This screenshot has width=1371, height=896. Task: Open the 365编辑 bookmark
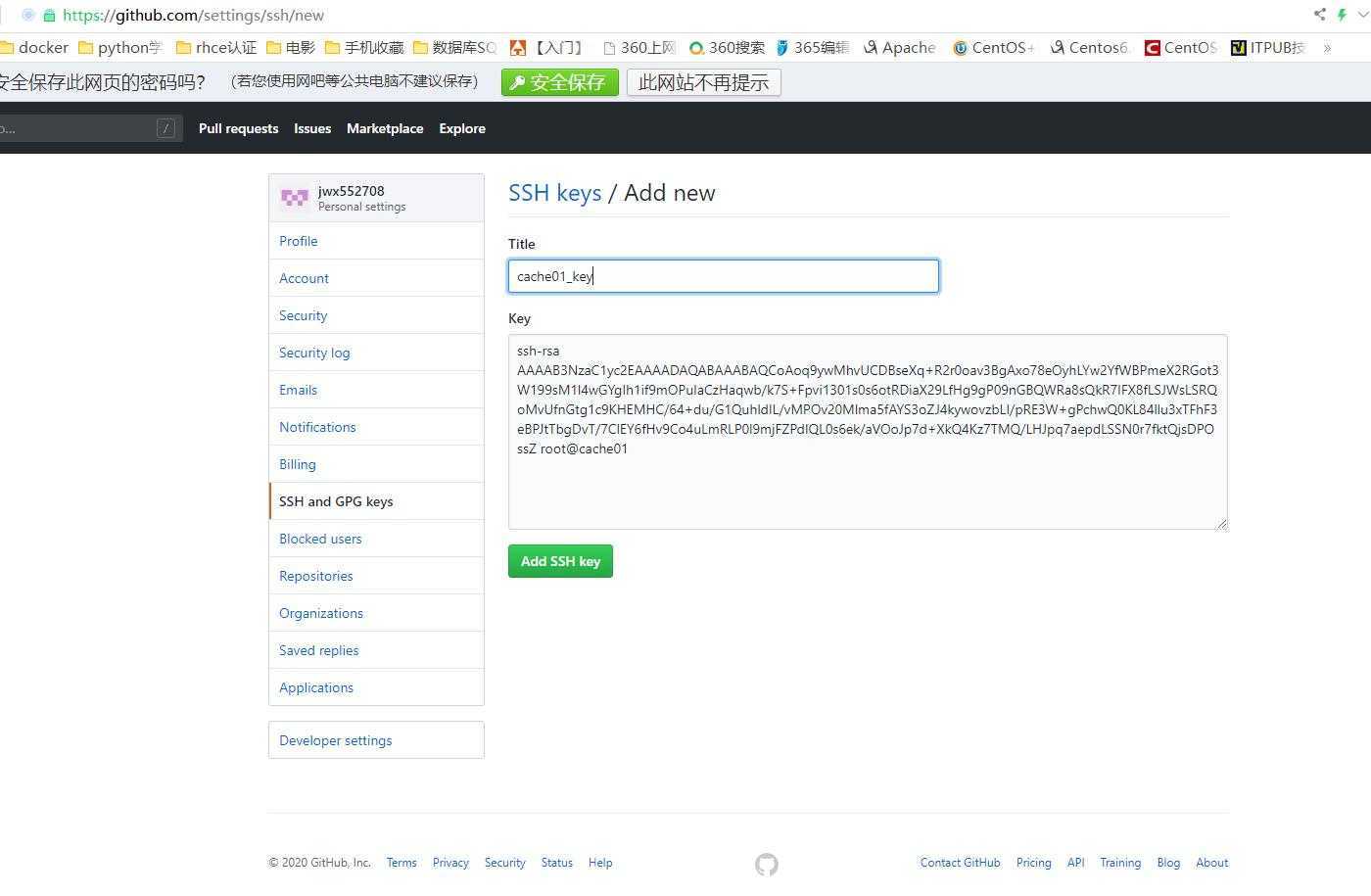813,47
